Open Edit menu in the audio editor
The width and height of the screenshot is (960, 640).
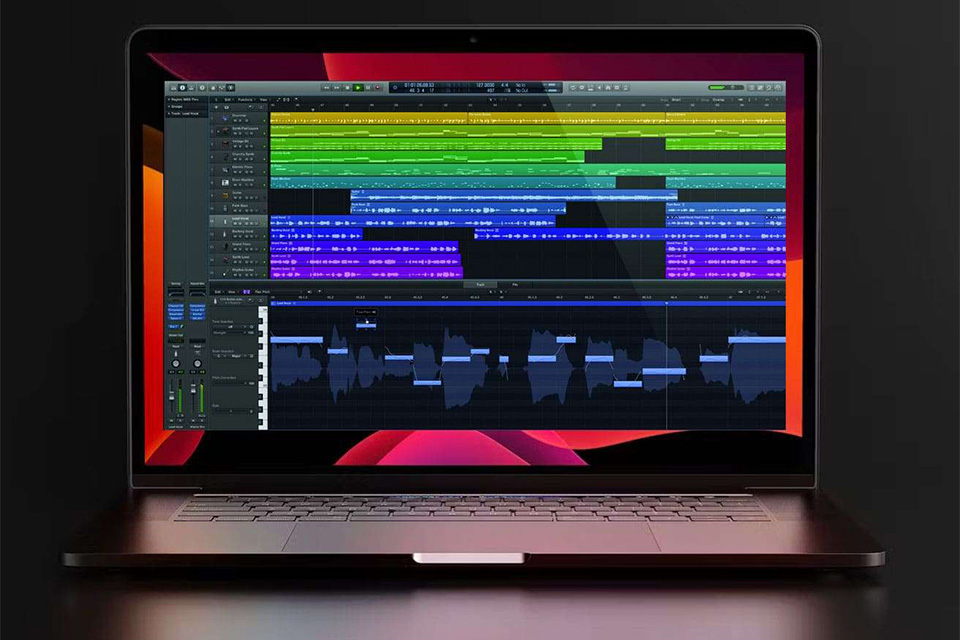[x=218, y=292]
